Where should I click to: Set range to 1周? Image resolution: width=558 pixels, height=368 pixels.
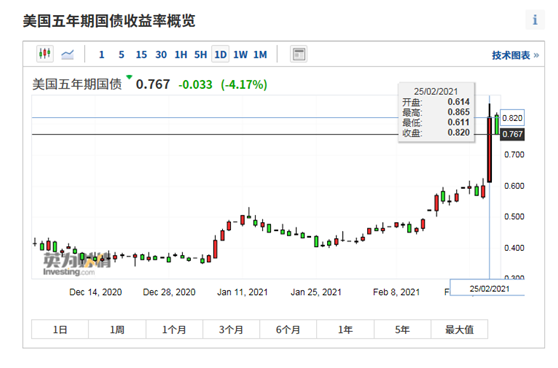point(117,330)
